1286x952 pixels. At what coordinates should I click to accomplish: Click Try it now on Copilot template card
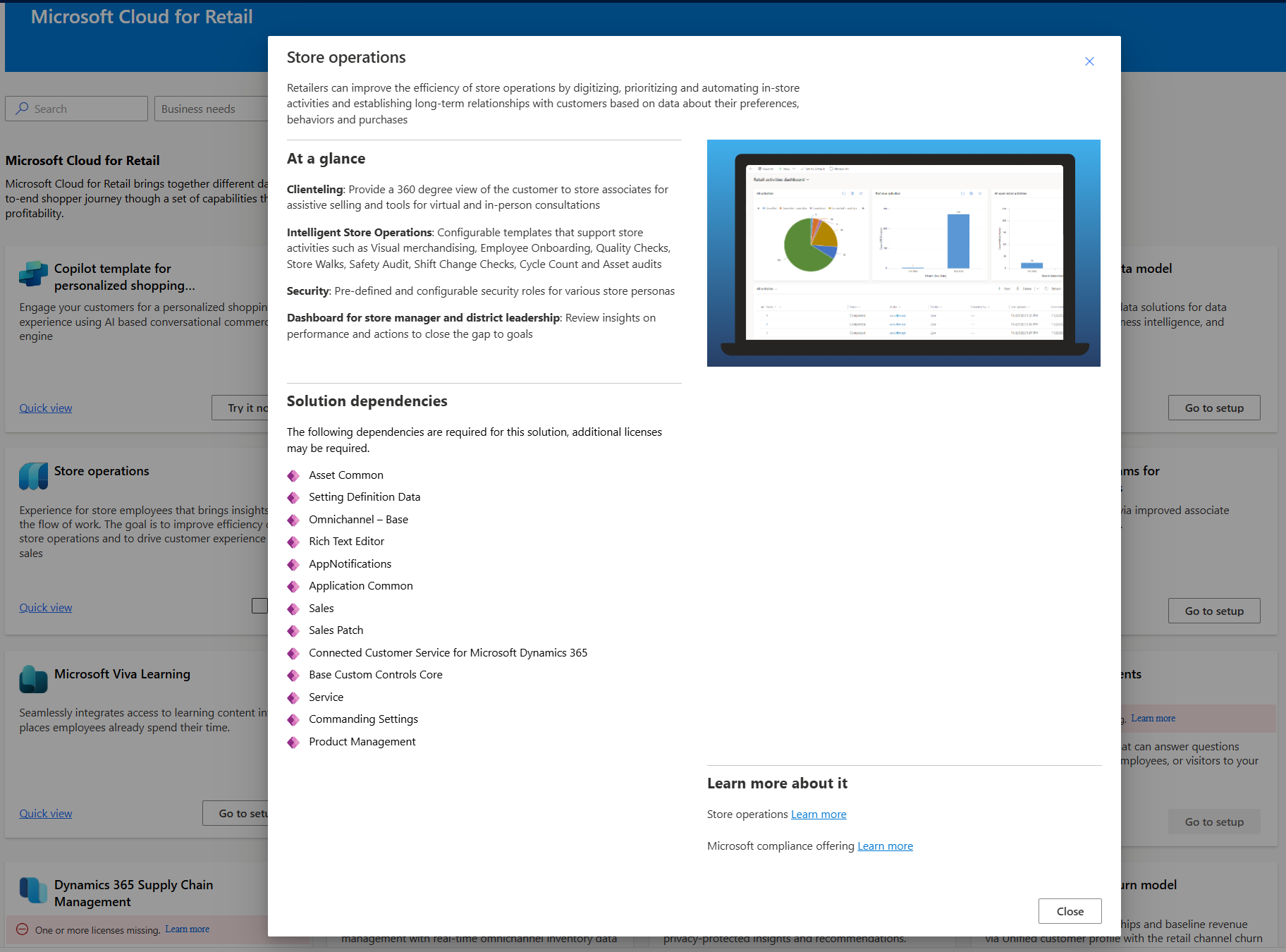(x=240, y=408)
